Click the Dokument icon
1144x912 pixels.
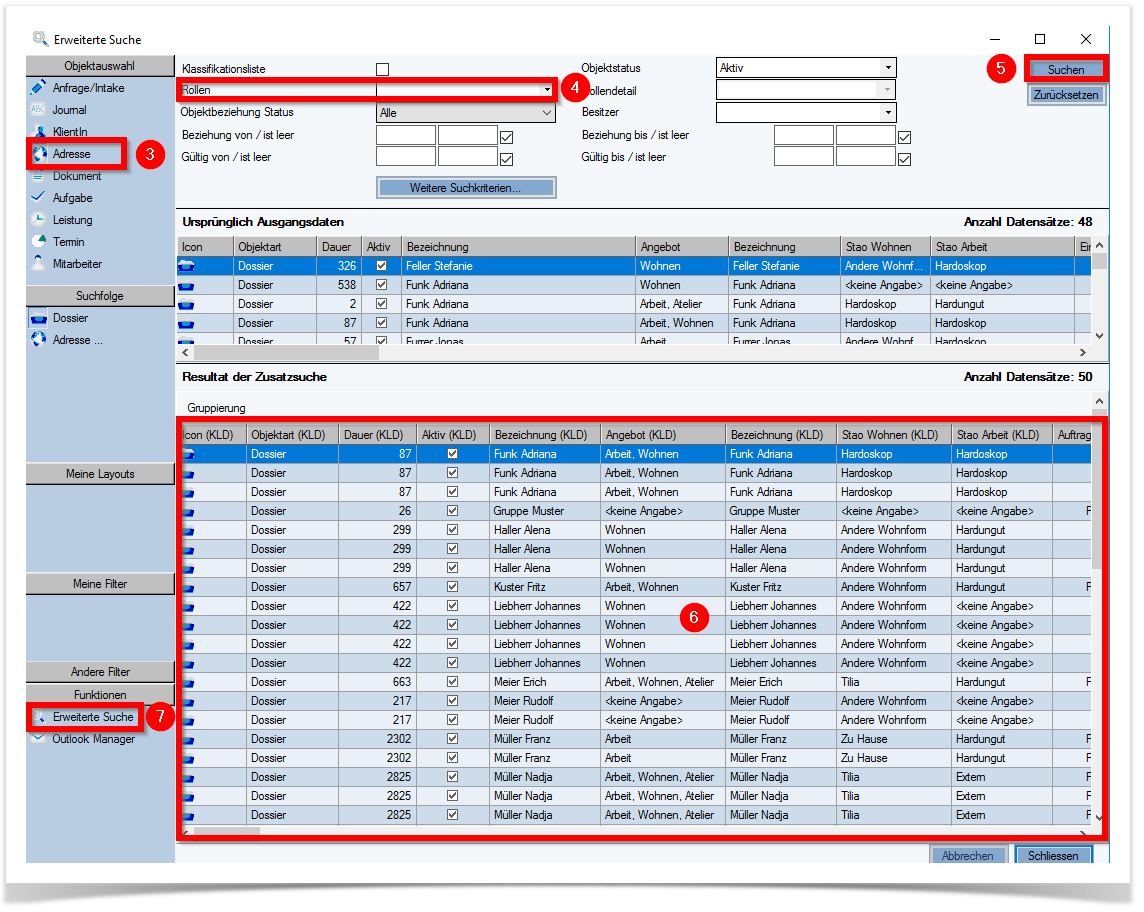click(x=39, y=176)
